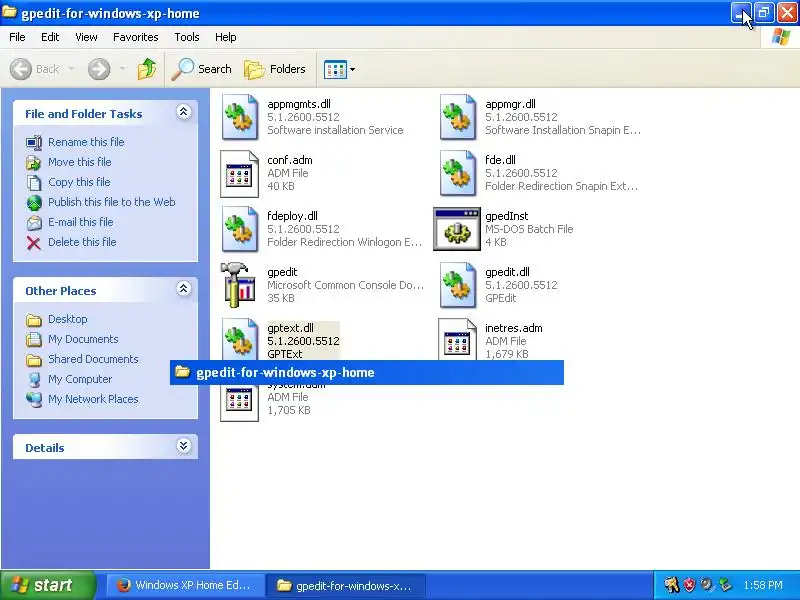Open Forward history dropdown arrow
Image resolution: width=800 pixels, height=600 pixels.
[x=122, y=69]
